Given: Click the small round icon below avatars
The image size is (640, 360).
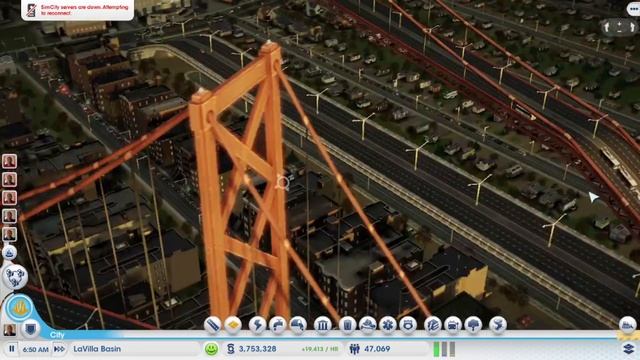Looking at the screenshot, I should (x=9, y=253).
